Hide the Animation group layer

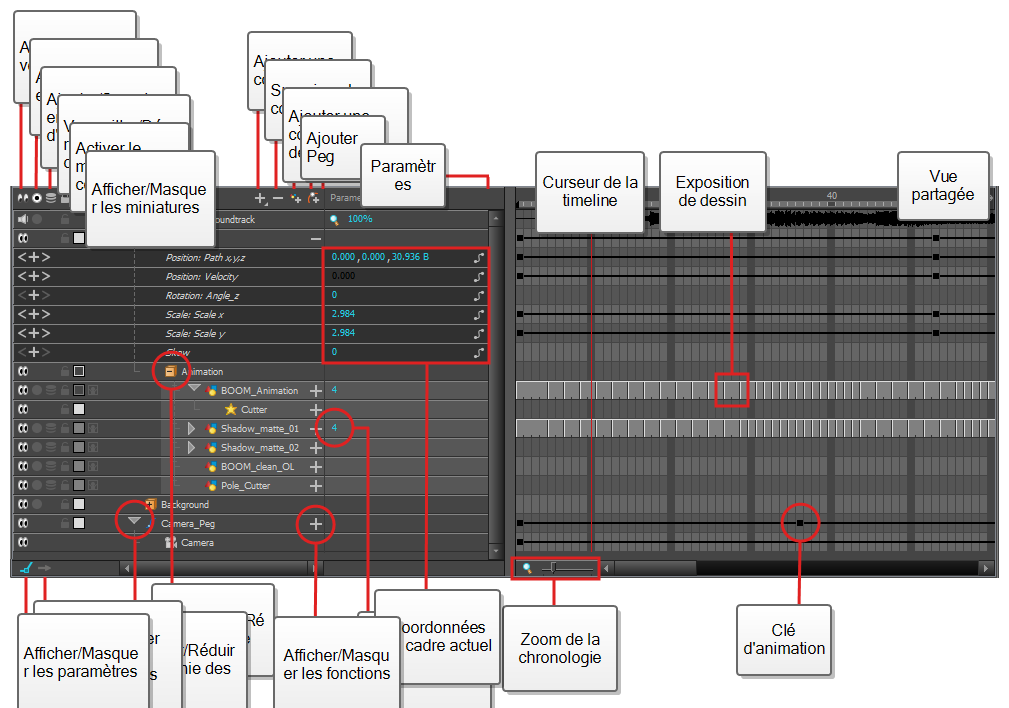coord(23,371)
